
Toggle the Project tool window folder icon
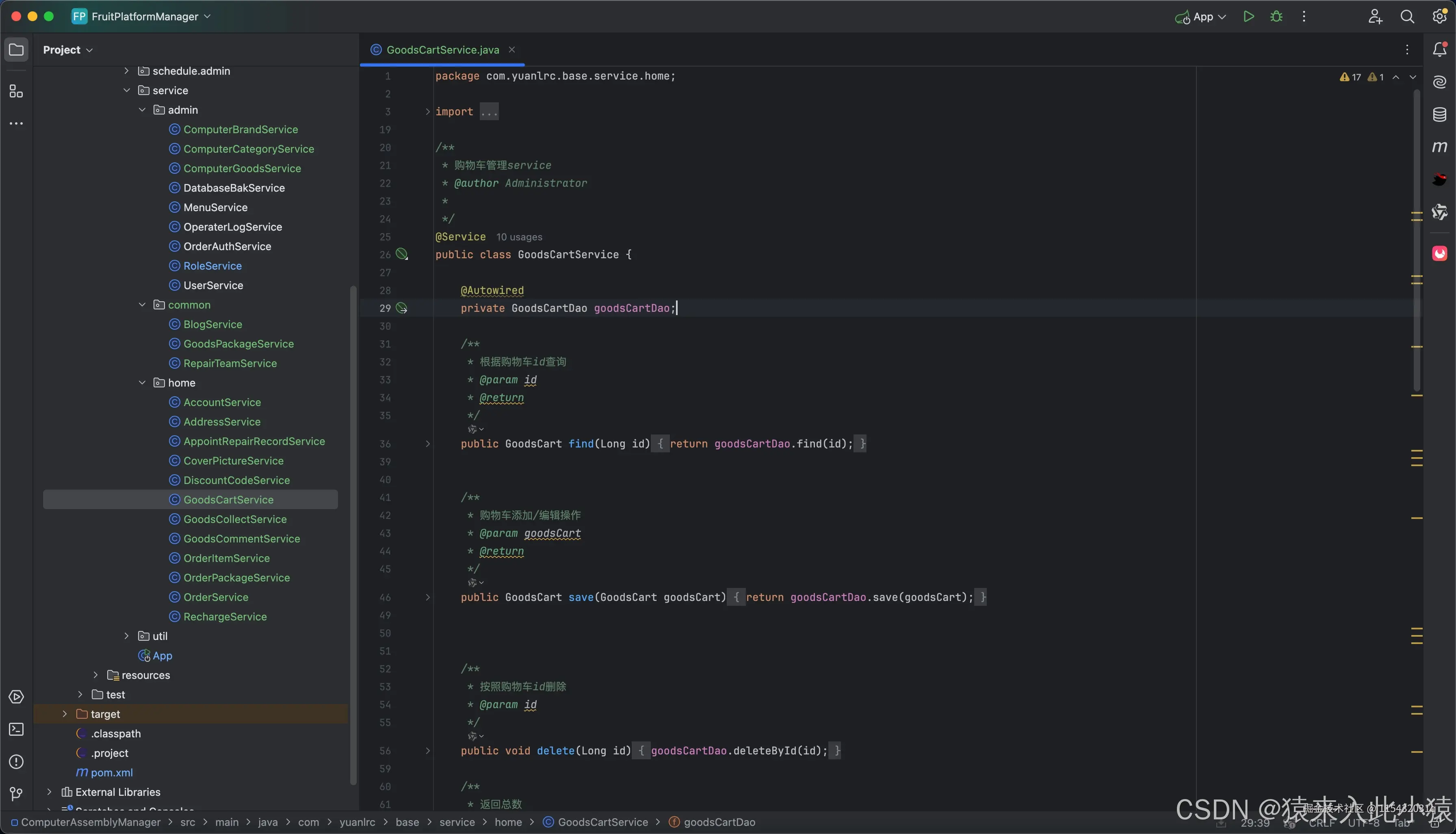[x=16, y=50]
